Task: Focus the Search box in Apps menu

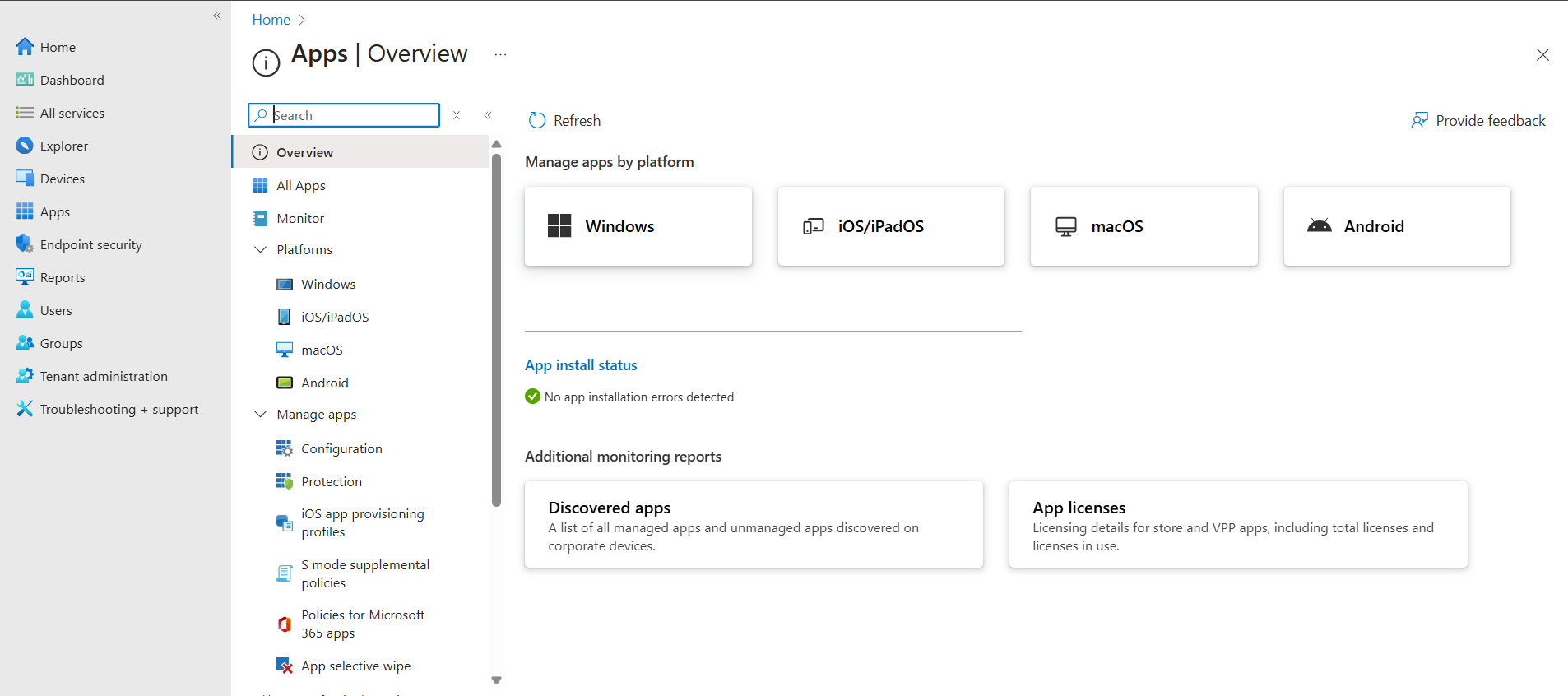Action: [344, 115]
